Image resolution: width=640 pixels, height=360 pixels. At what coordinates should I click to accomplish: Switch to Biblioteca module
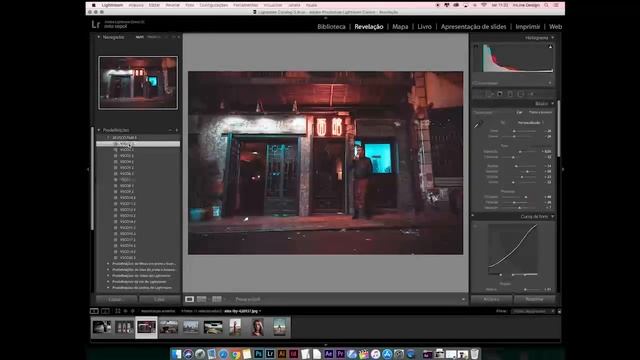(331, 27)
